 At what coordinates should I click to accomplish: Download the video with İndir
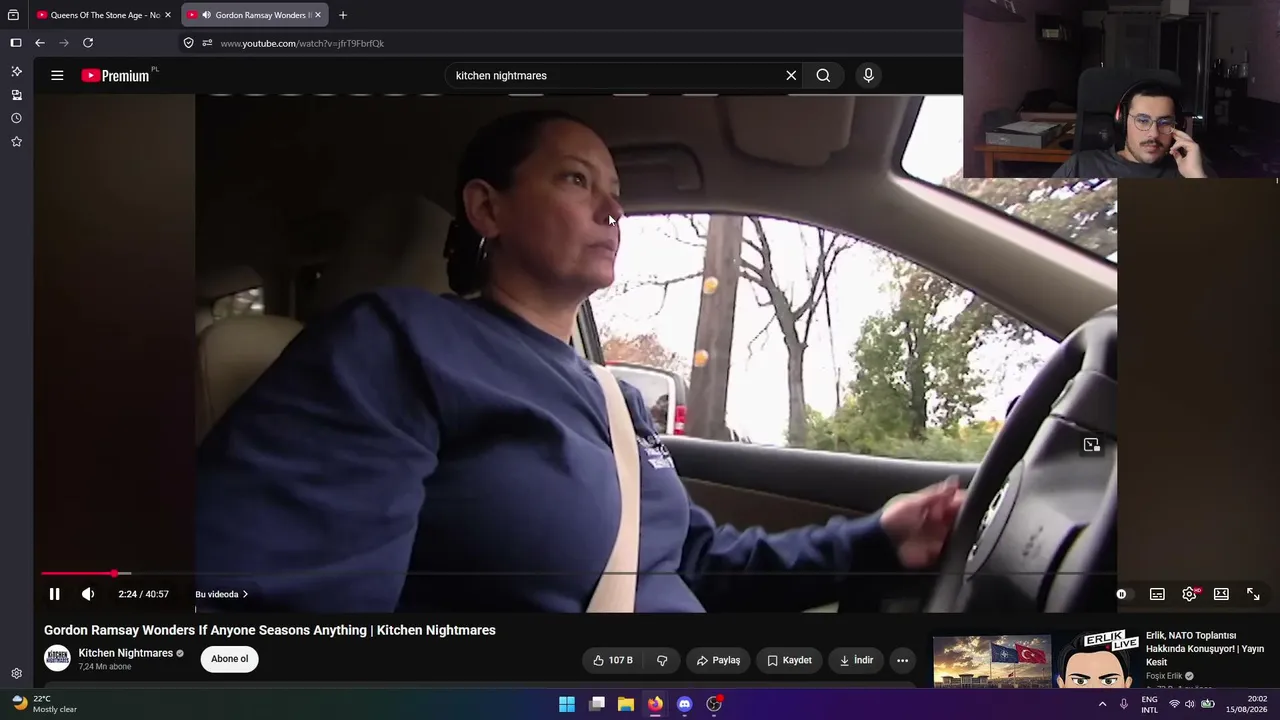coord(856,660)
